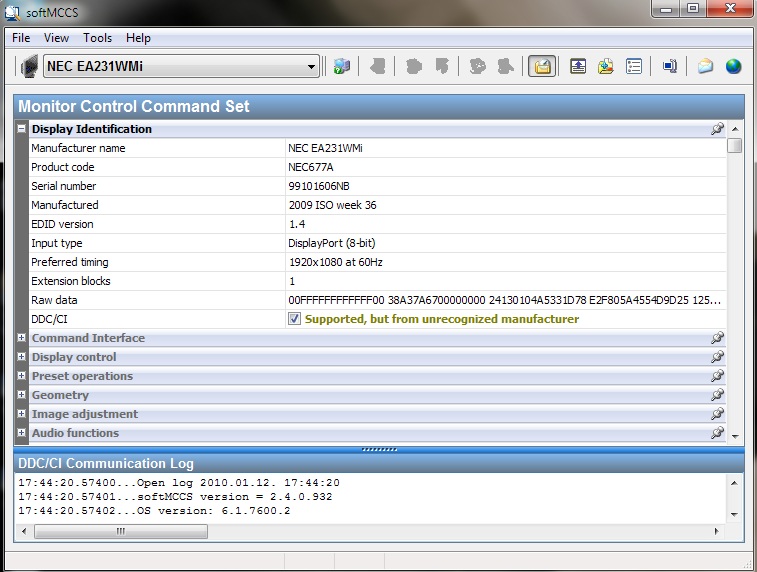Click the pin icon on Display Identification header
The height and width of the screenshot is (572, 757).
pos(717,129)
